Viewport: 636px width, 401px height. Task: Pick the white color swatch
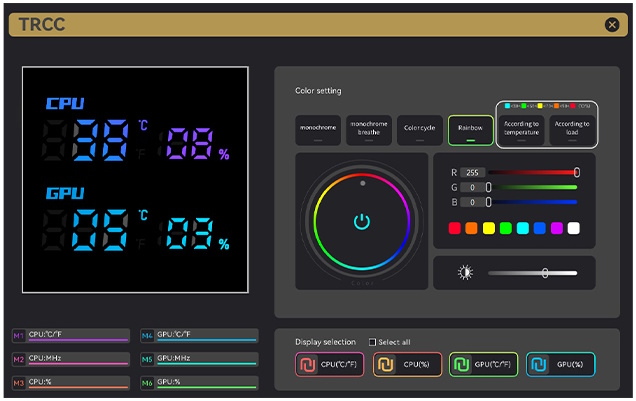tap(573, 228)
